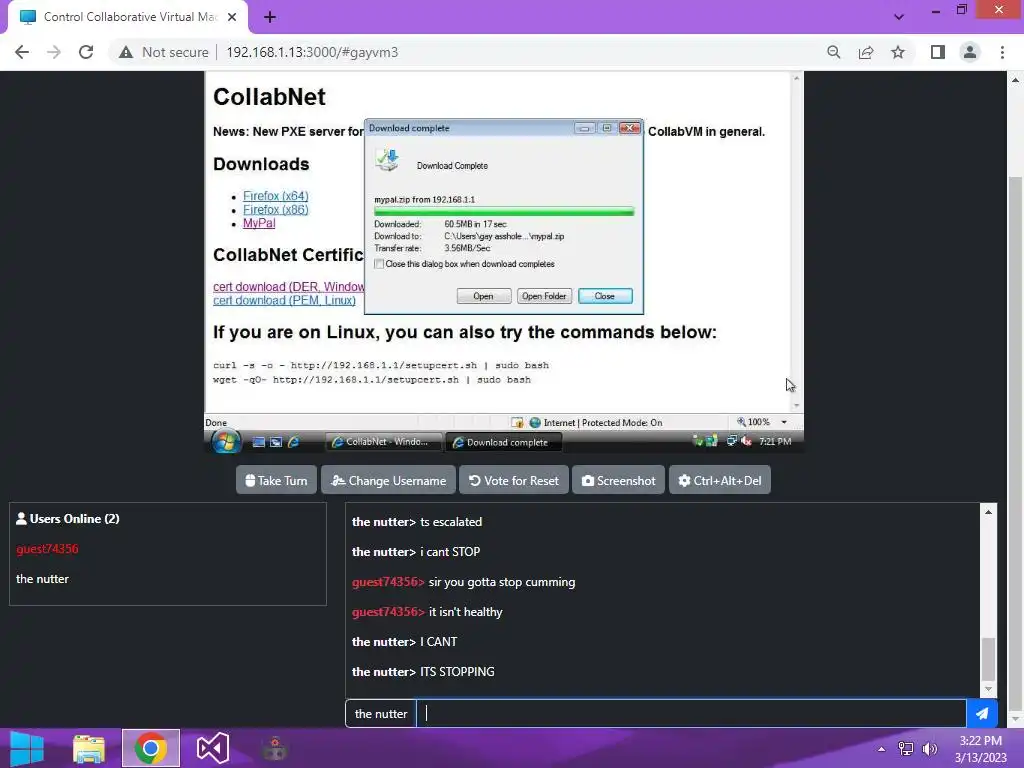Image resolution: width=1024 pixels, height=768 pixels.
Task: Open Windows Start menu on host taskbar
Action: tap(26, 748)
